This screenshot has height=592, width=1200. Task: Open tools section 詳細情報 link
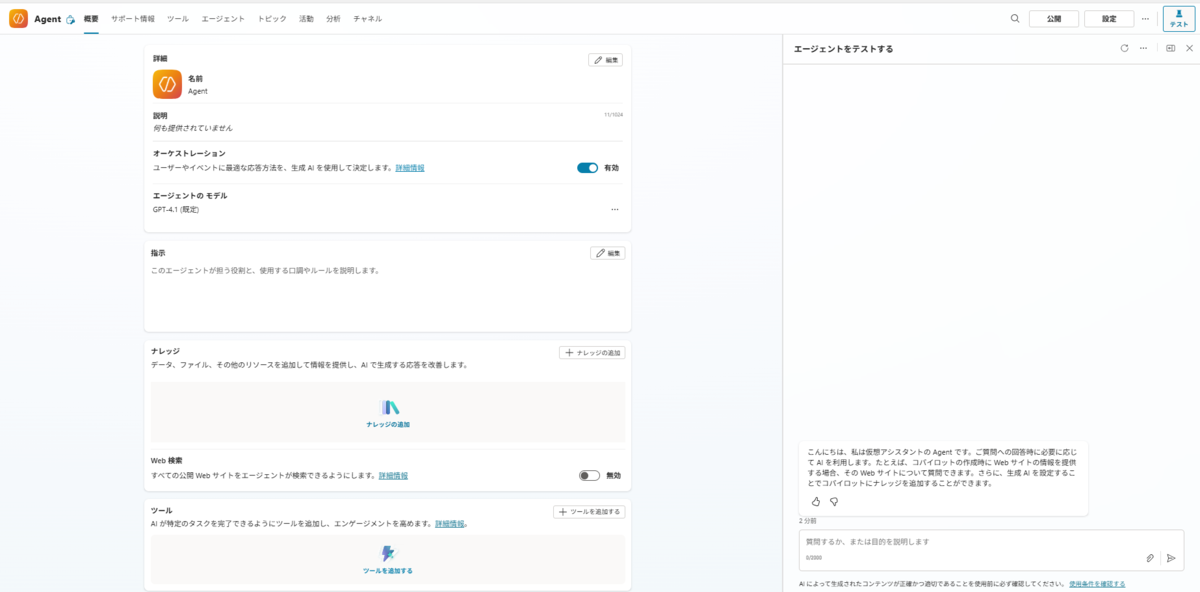[450, 524]
